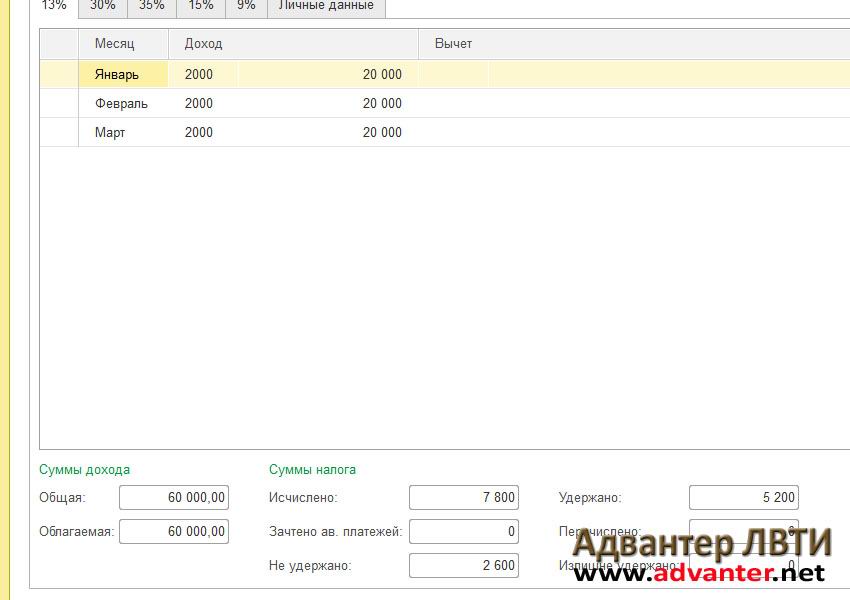This screenshot has height=600, width=850.
Task: Select the Март month cell
Action: [124, 132]
